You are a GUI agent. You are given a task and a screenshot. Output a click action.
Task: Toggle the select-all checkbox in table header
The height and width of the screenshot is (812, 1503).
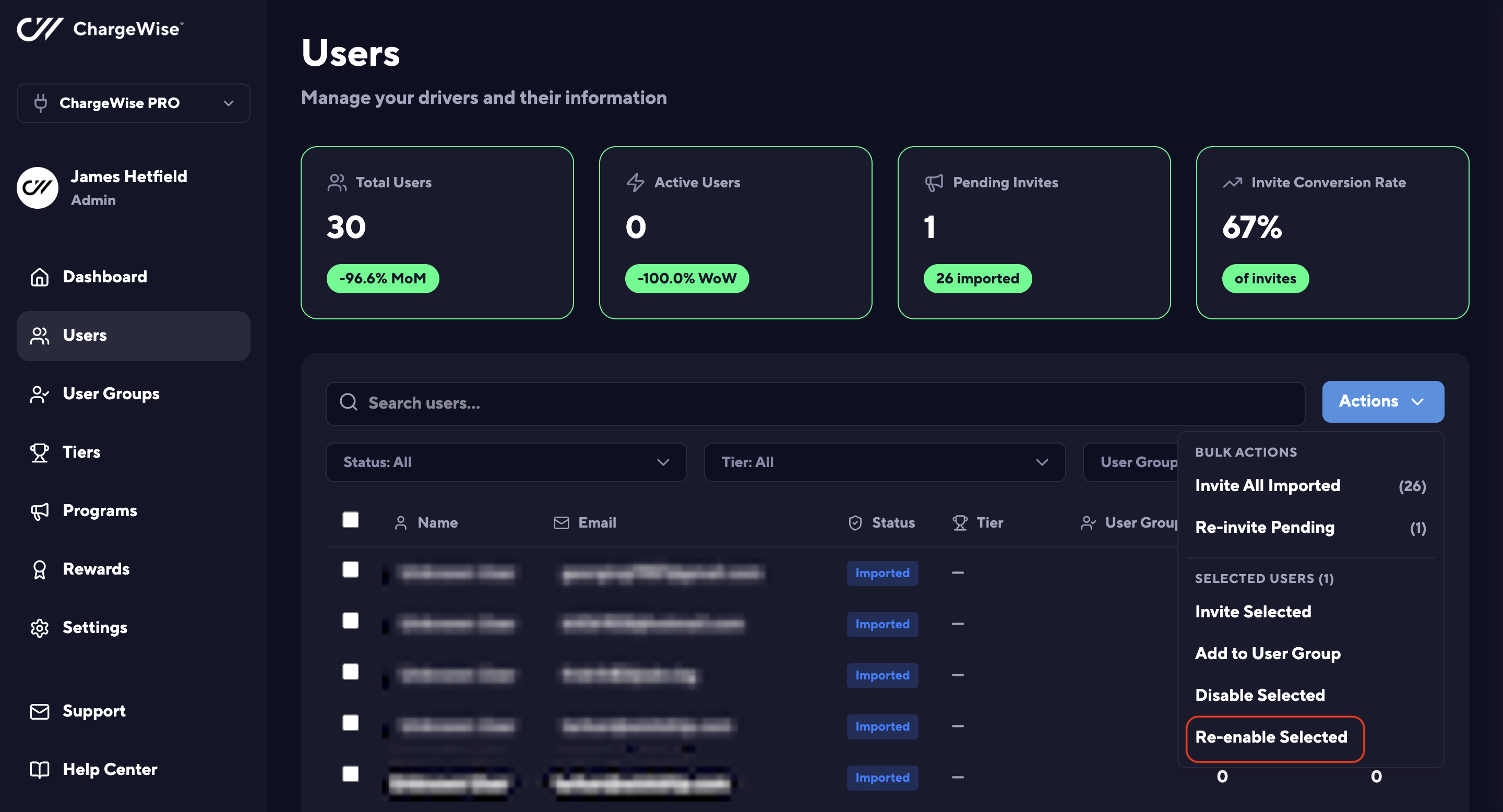[350, 520]
